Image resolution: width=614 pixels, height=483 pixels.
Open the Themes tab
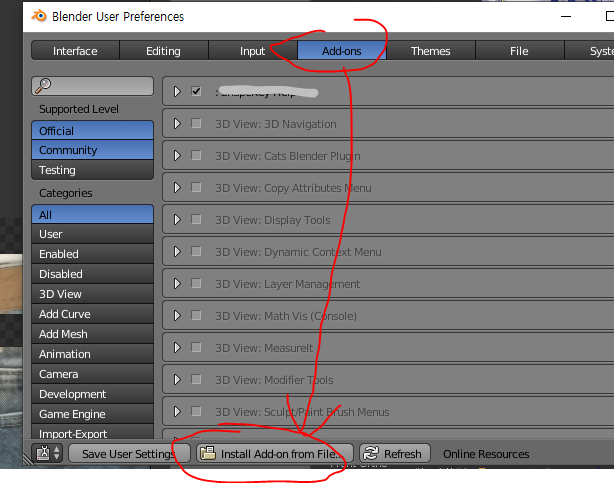coord(430,51)
